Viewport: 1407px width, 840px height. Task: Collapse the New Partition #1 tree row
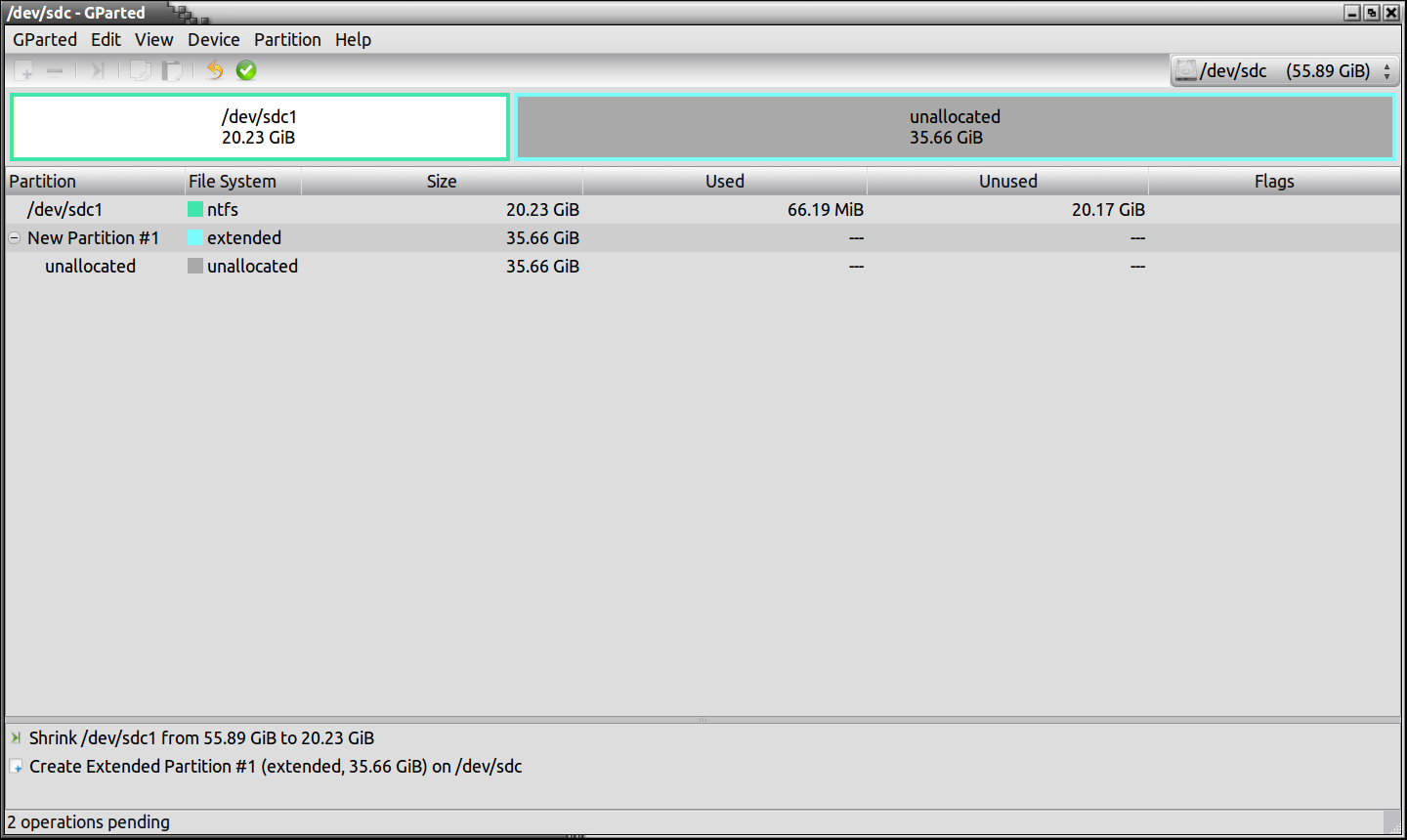click(15, 238)
